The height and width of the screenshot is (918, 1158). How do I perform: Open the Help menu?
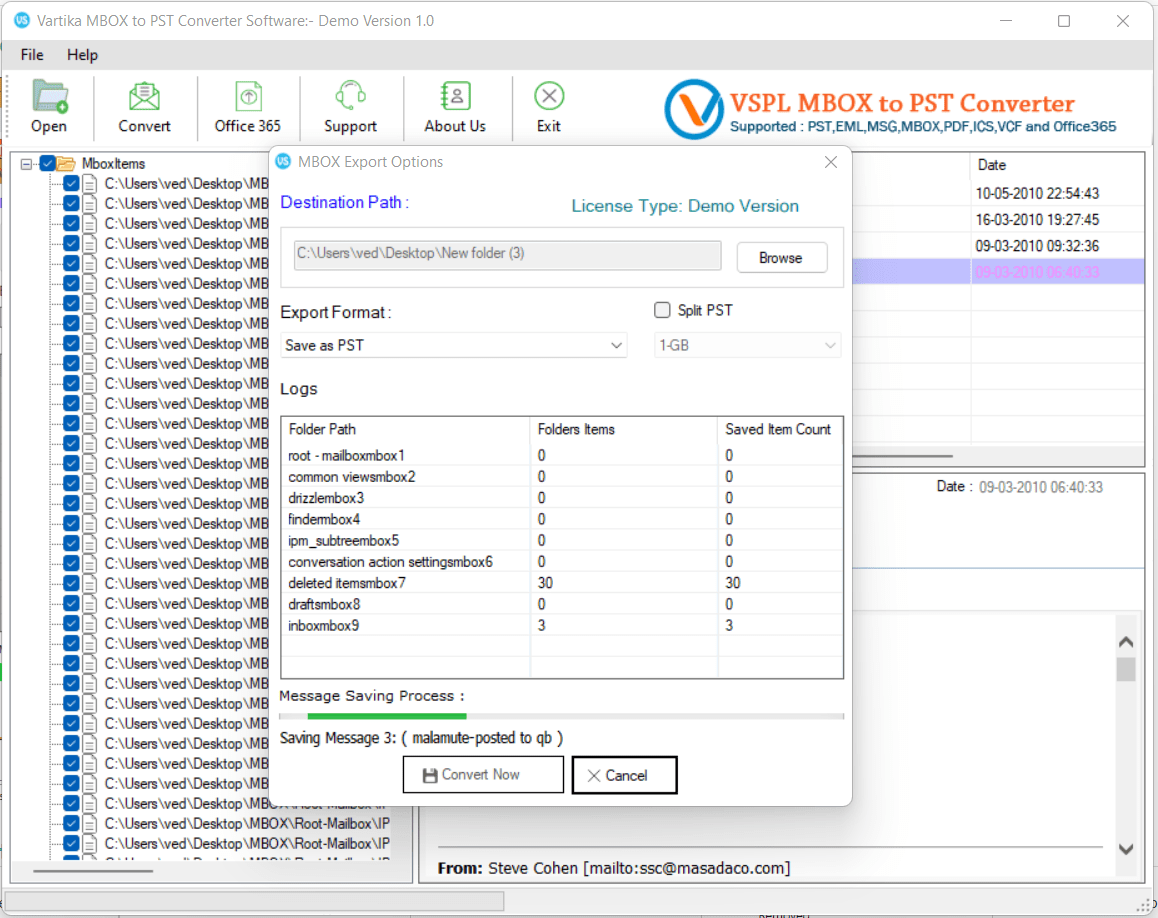82,55
